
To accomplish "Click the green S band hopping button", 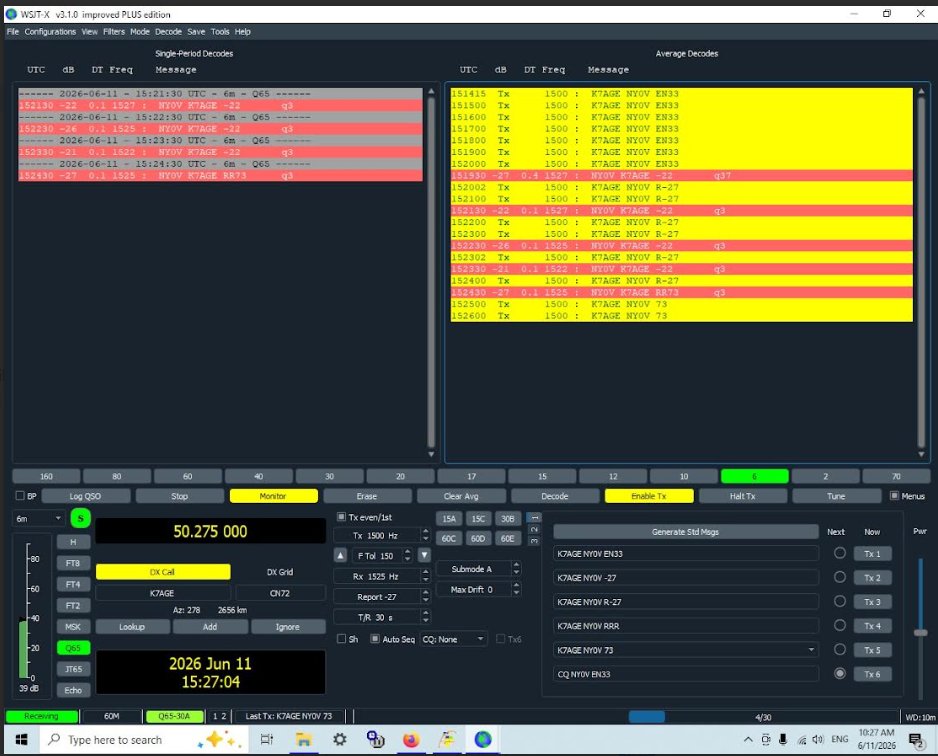I will (80, 518).
